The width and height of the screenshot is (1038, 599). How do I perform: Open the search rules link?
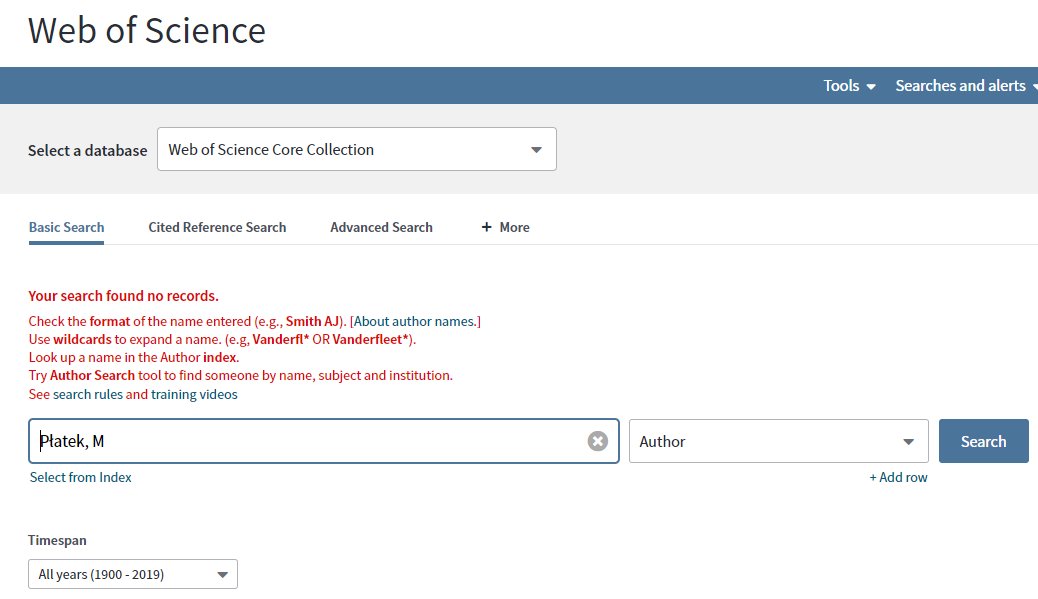point(87,394)
